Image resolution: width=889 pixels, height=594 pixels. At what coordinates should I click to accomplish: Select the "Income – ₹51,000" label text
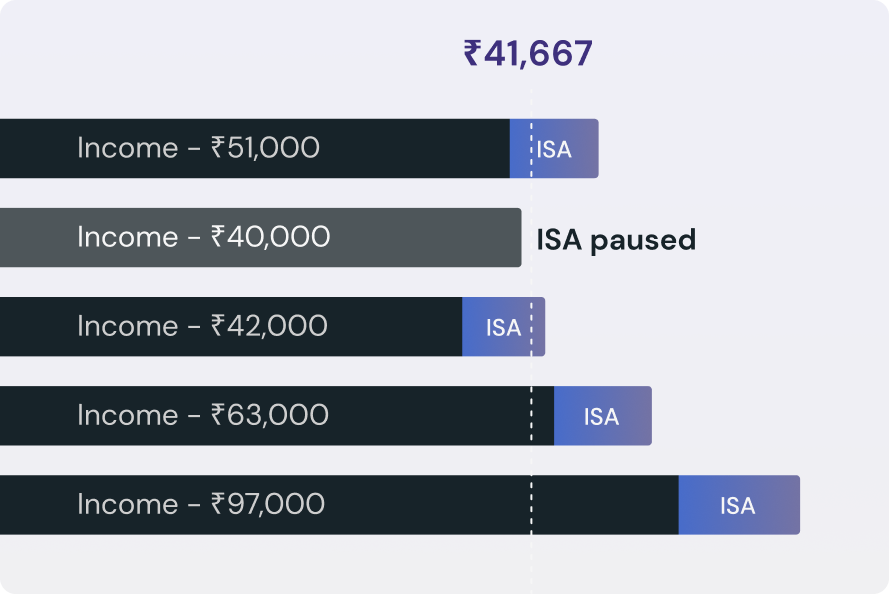tap(198, 148)
